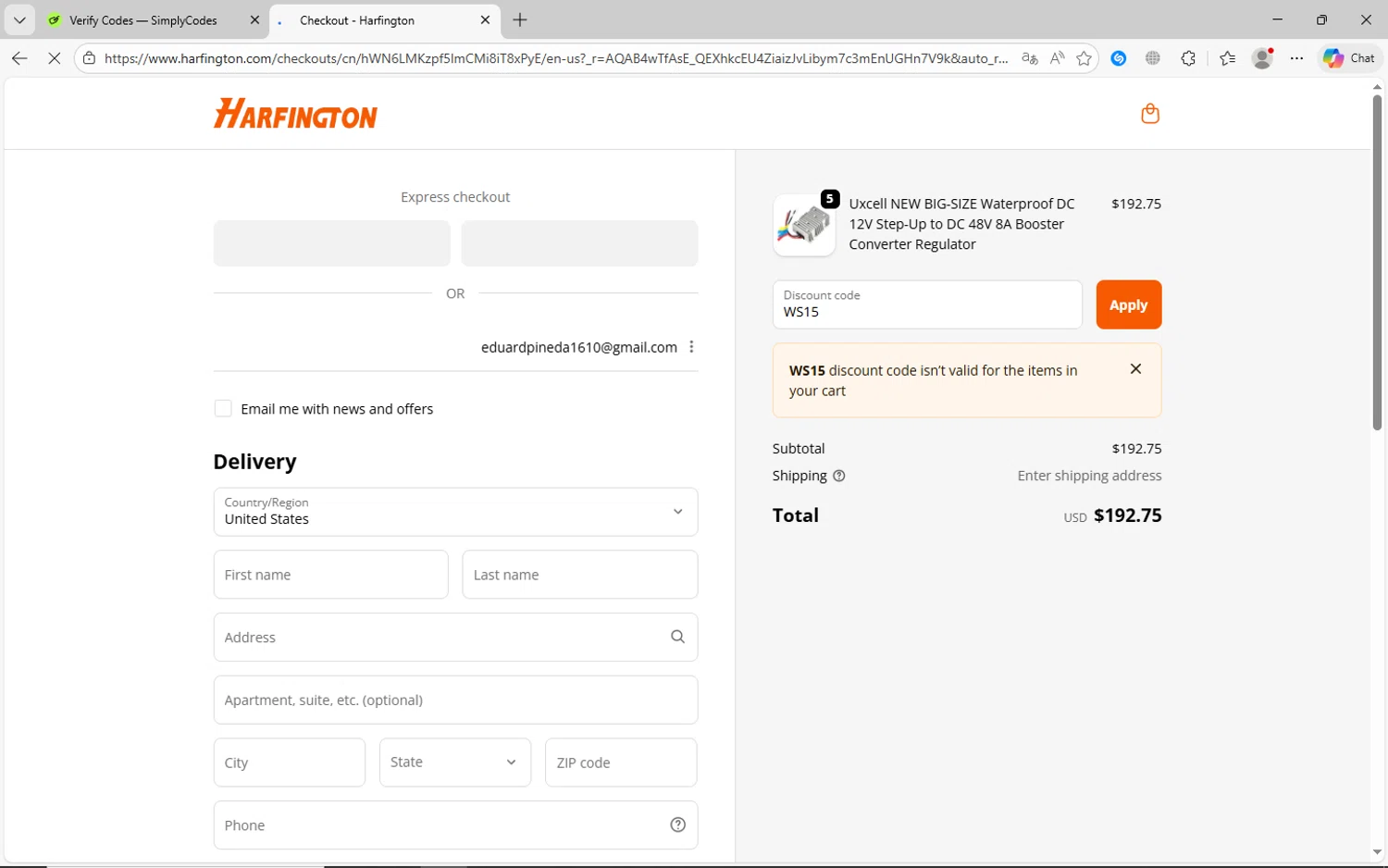Click the Uxcell converter product thumbnail

click(x=804, y=225)
